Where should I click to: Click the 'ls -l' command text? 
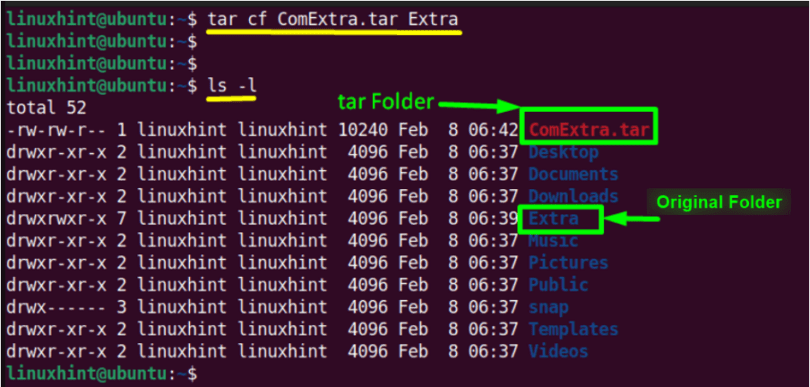(x=231, y=86)
